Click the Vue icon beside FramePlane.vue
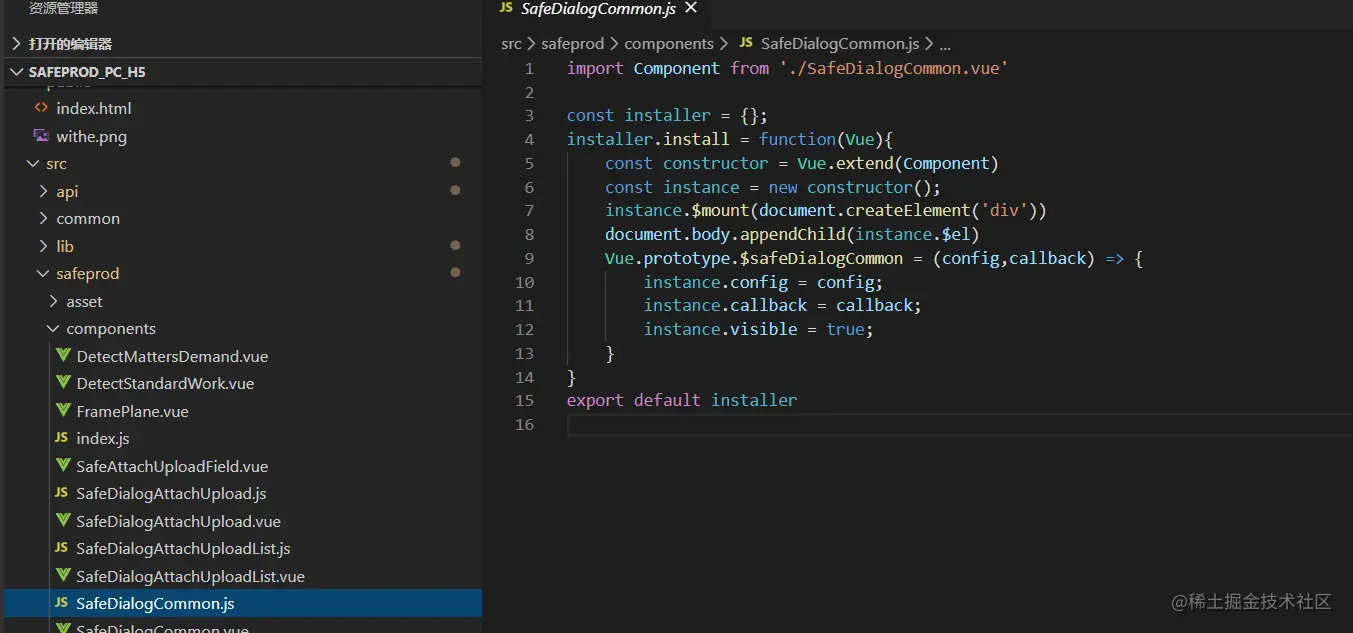1353x633 pixels. point(62,411)
